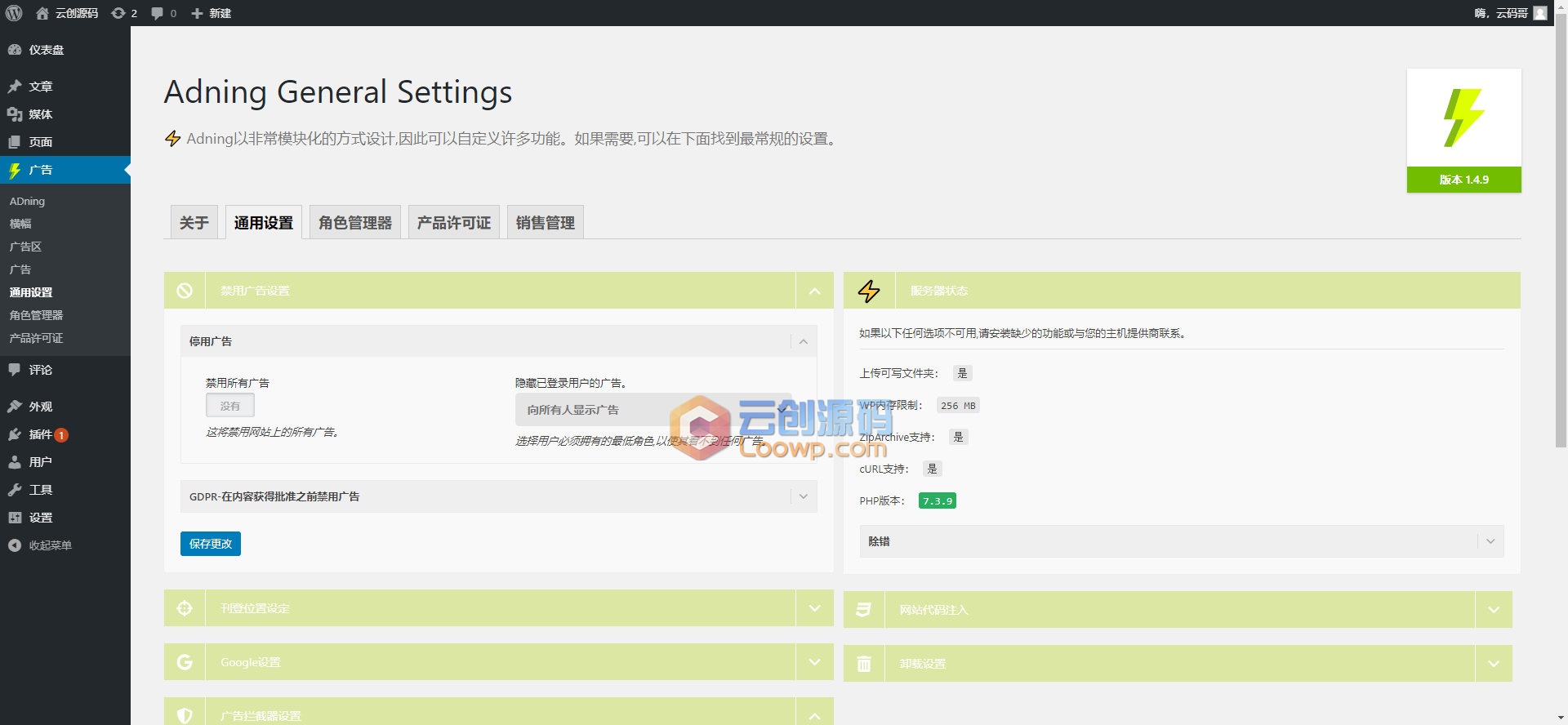Open 广告 lightning menu item
1568x725 pixels.
(x=65, y=170)
